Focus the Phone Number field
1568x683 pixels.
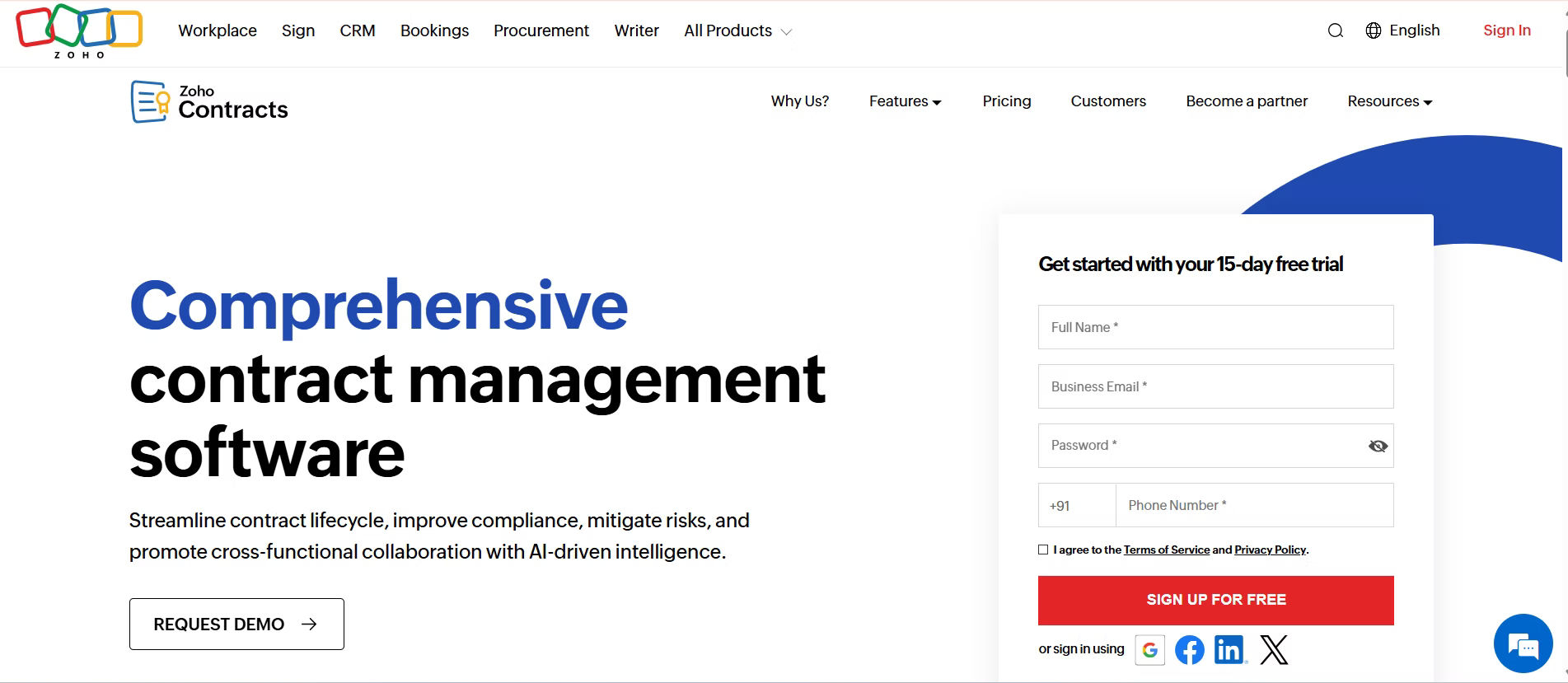1255,505
